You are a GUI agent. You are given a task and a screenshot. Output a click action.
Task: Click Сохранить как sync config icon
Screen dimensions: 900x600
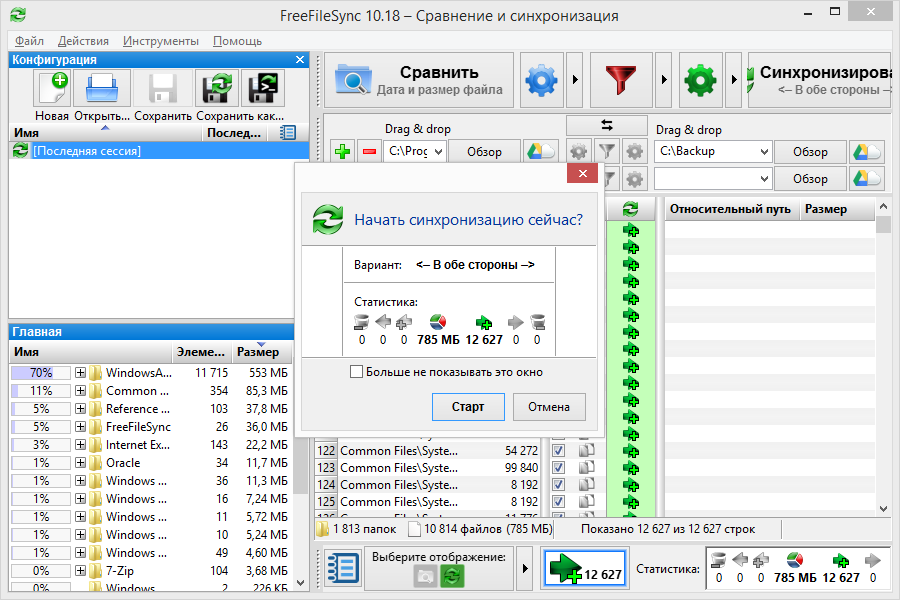[x=216, y=90]
